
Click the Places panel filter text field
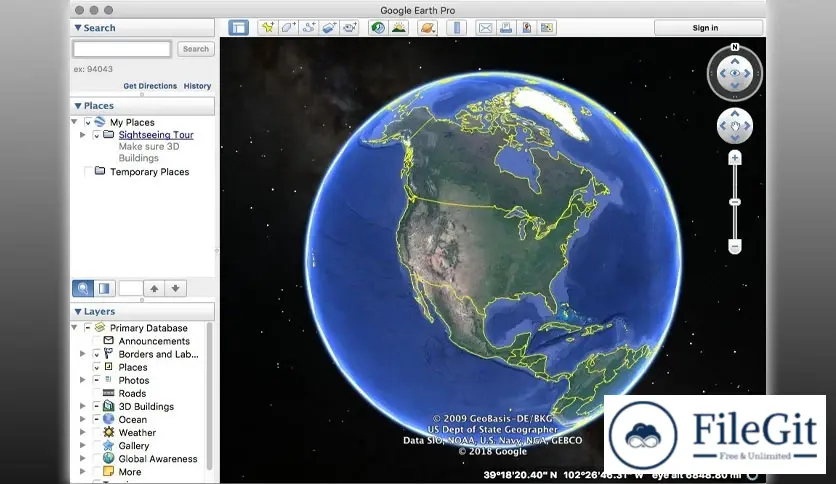click(x=131, y=288)
